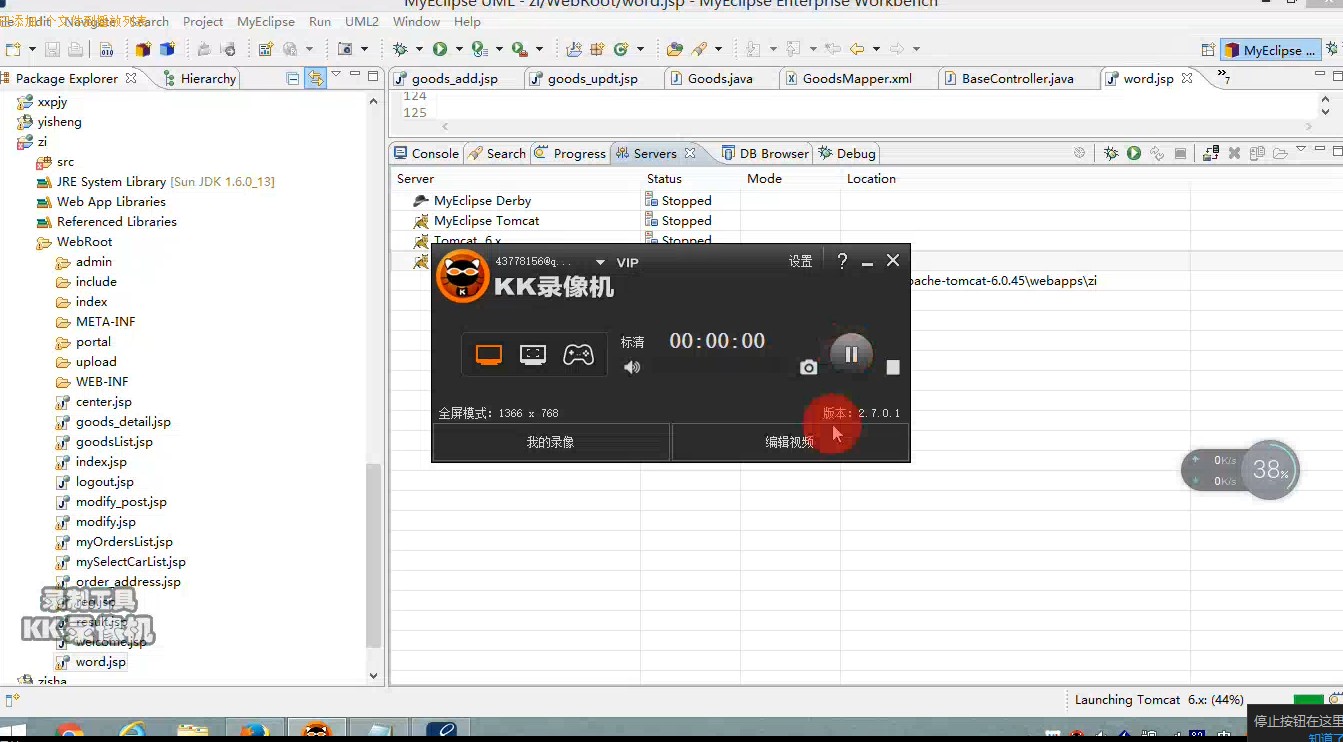This screenshot has width=1343, height=742.
Task: Collapse all in Package Explorer
Action: click(x=293, y=78)
